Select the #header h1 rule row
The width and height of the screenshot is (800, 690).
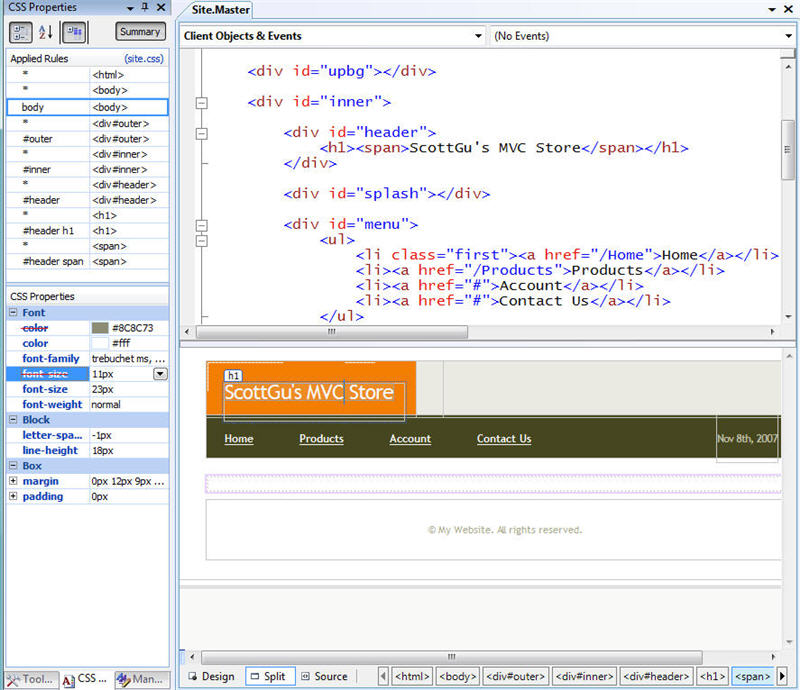click(87, 231)
